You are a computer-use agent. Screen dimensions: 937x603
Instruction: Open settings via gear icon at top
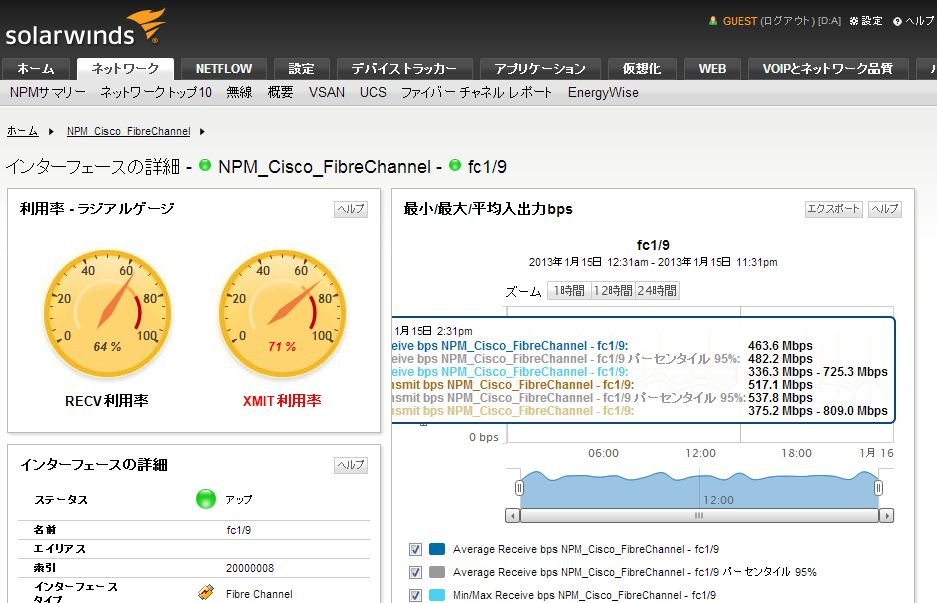[x=854, y=21]
